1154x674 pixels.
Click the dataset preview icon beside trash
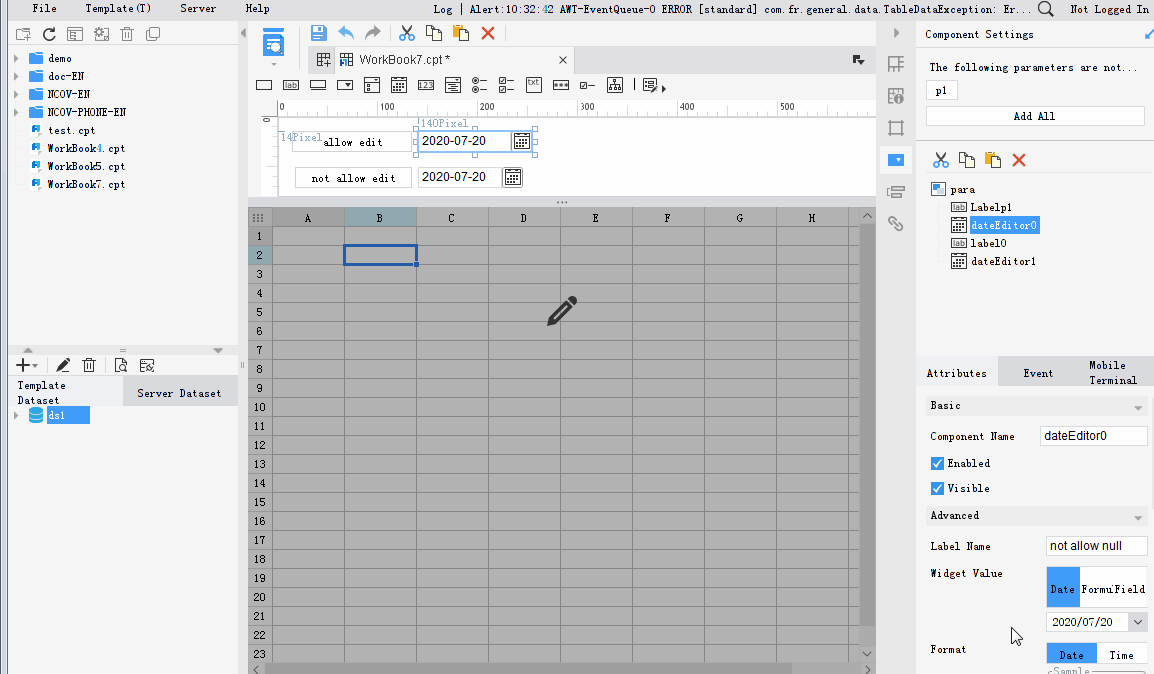(121, 366)
